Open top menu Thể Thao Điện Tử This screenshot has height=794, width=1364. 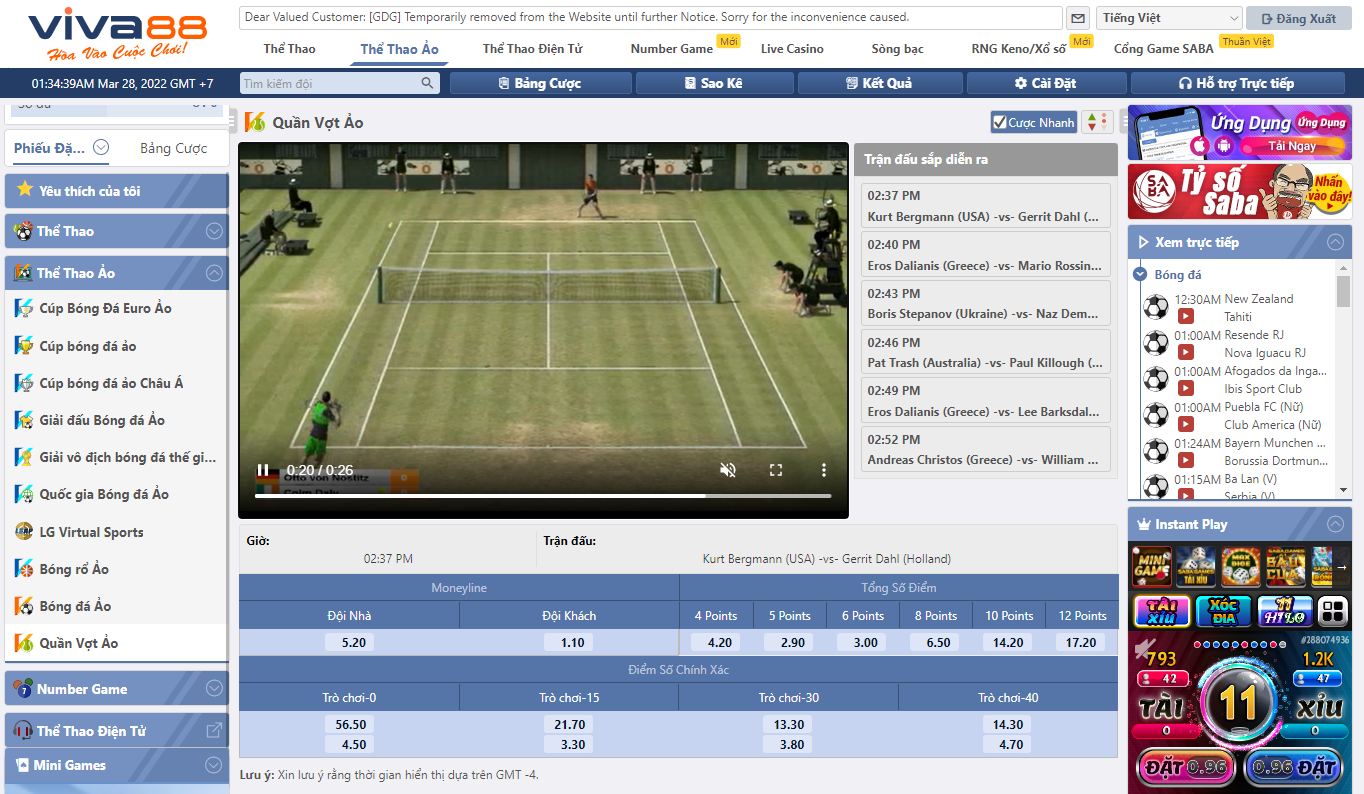532,48
